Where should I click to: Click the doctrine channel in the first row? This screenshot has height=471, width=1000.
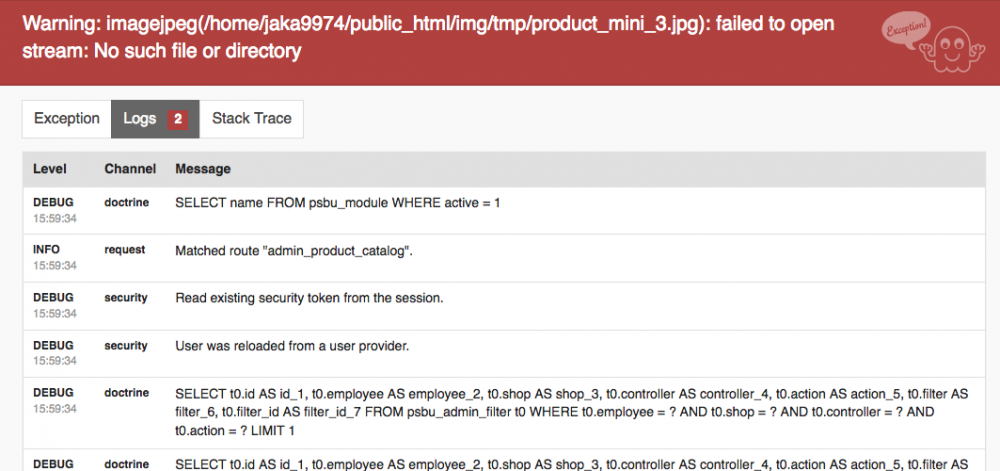[127, 202]
